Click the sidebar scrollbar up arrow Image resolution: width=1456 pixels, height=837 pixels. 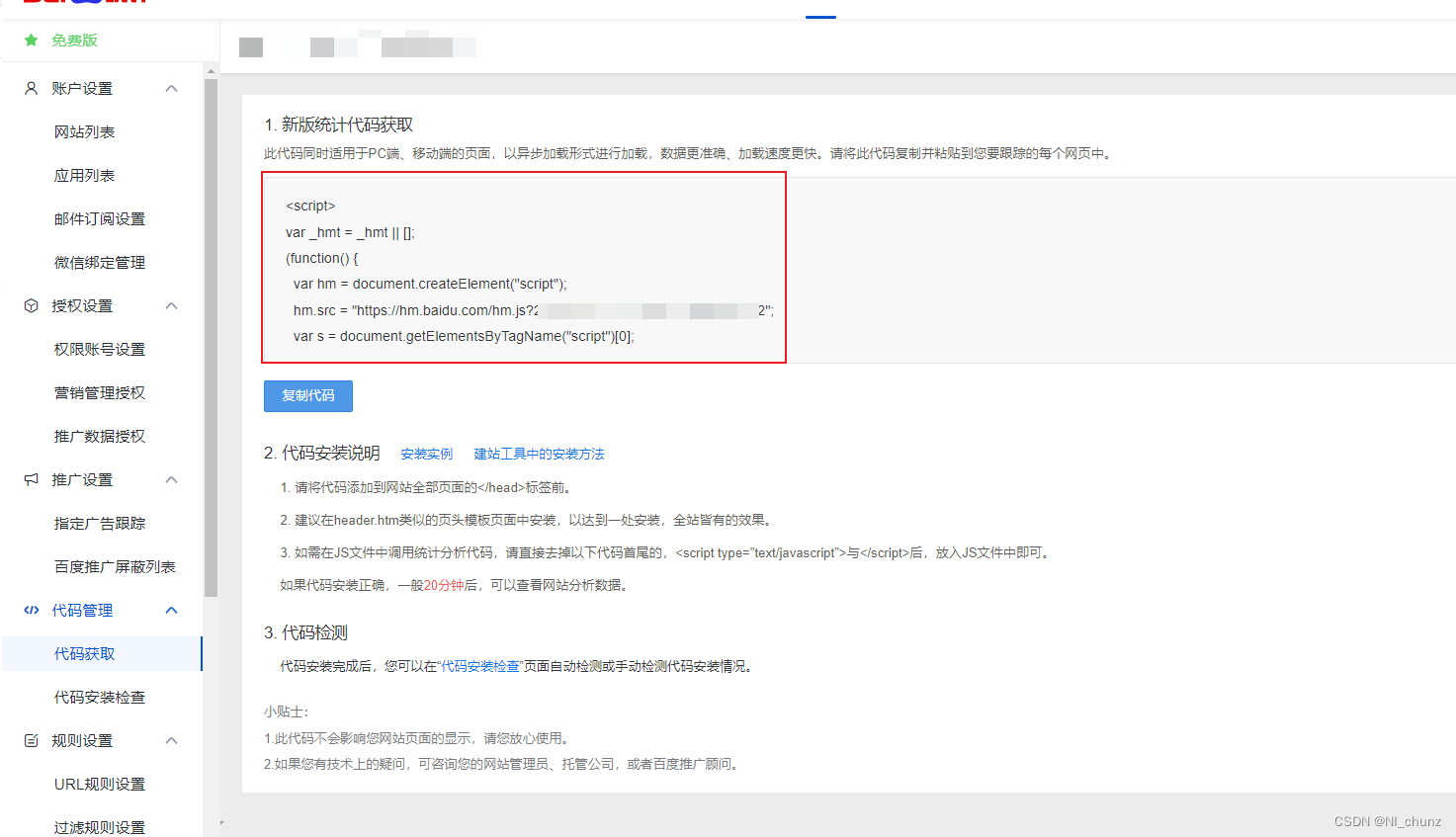[x=211, y=71]
